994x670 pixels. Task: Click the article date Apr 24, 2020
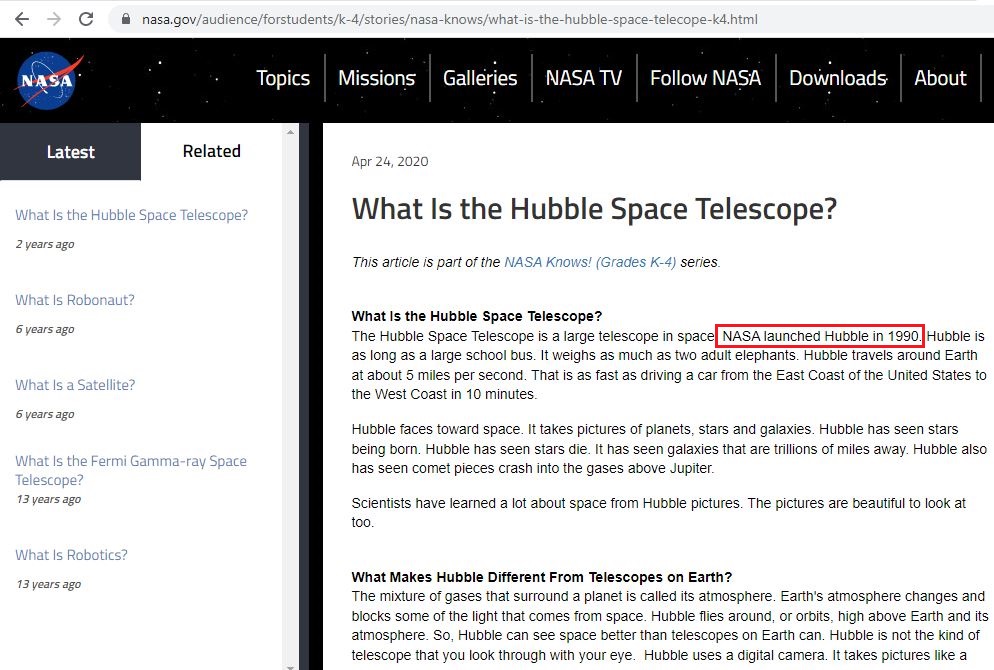(390, 162)
